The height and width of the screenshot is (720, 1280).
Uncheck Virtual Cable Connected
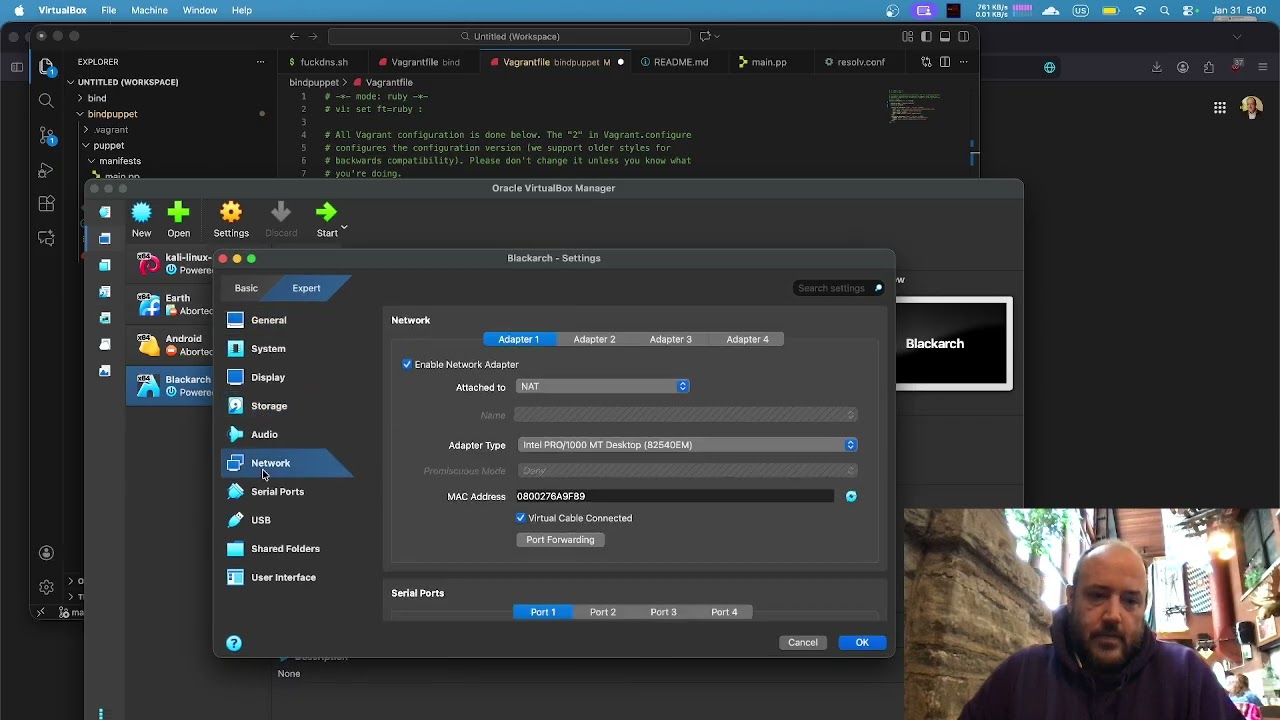521,518
